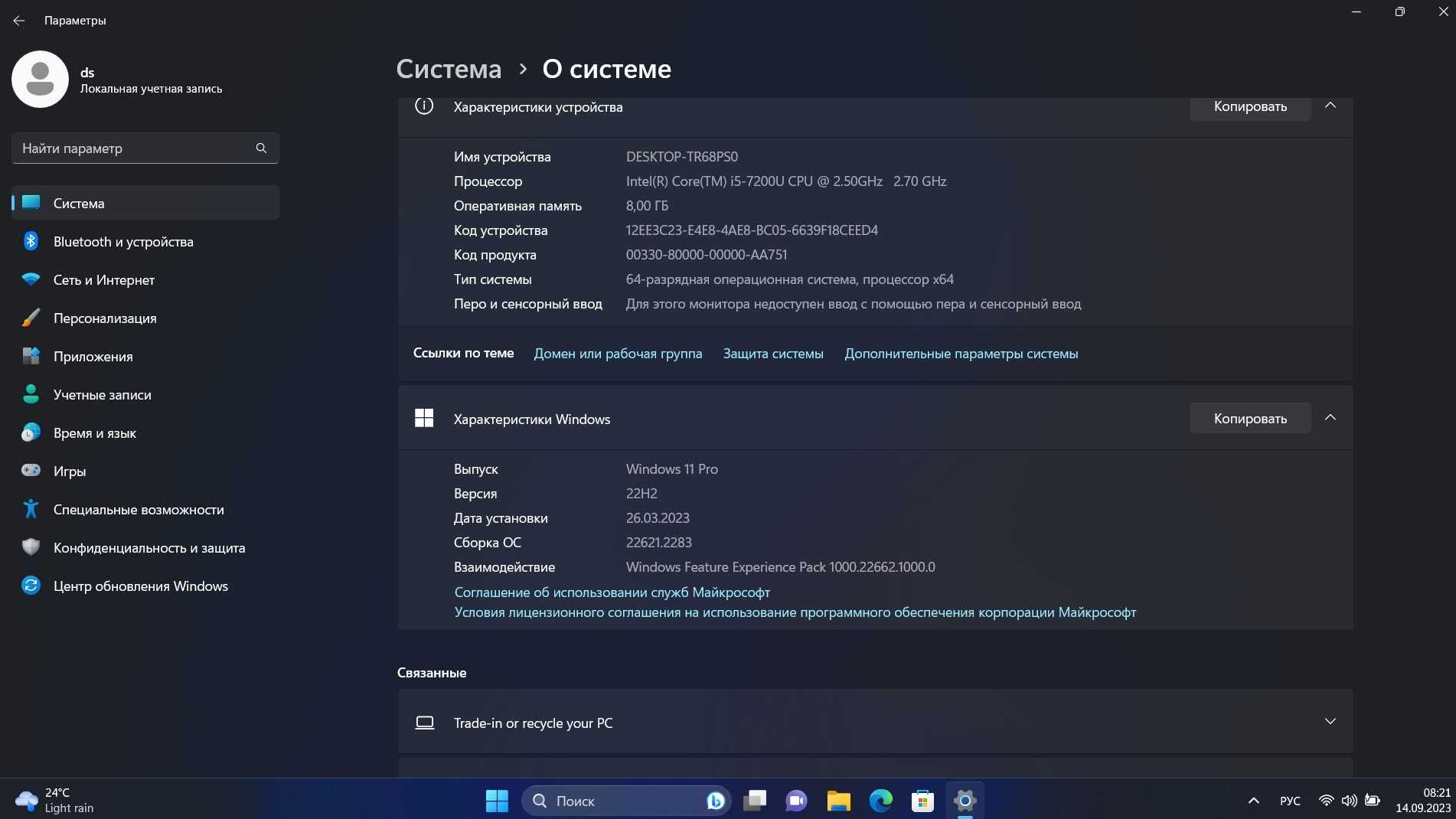The image size is (1456, 819).
Task: Click the info icon beside Характеристики устройства
Action: (x=424, y=106)
